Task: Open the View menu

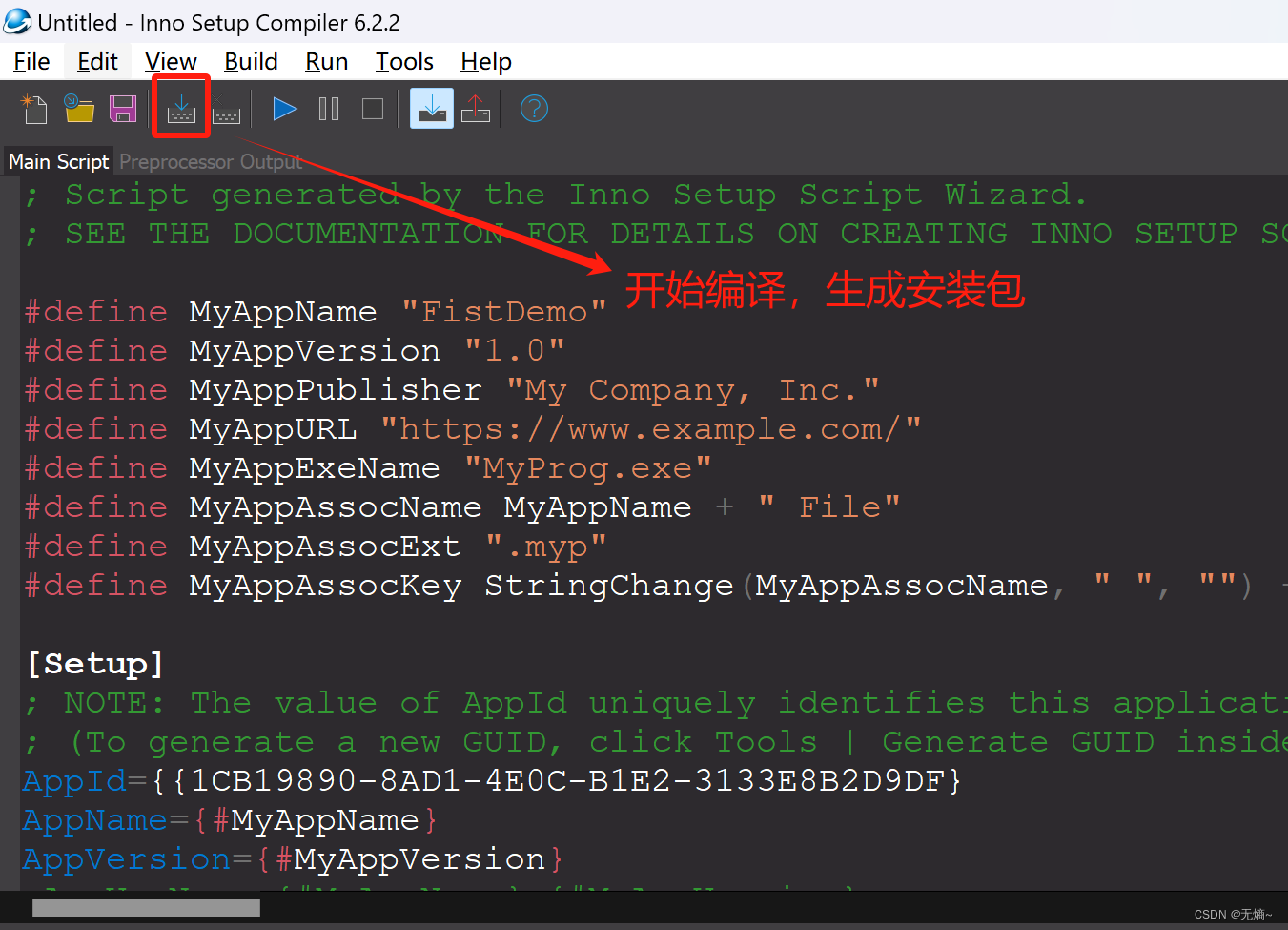Action: [170, 61]
